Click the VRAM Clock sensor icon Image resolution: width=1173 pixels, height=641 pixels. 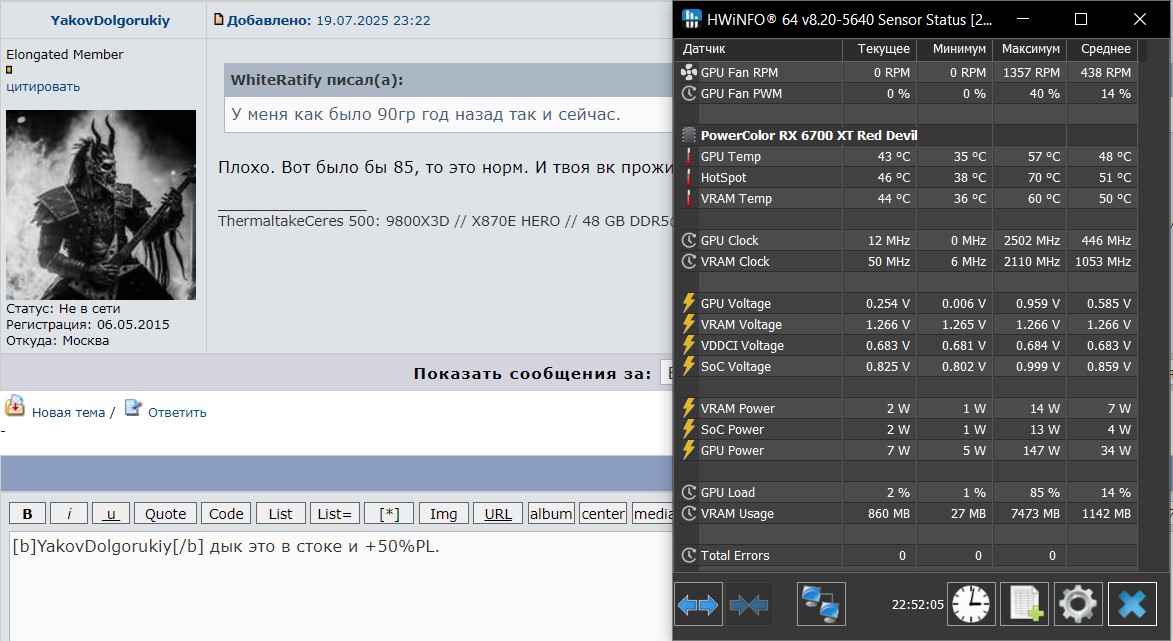(688, 261)
